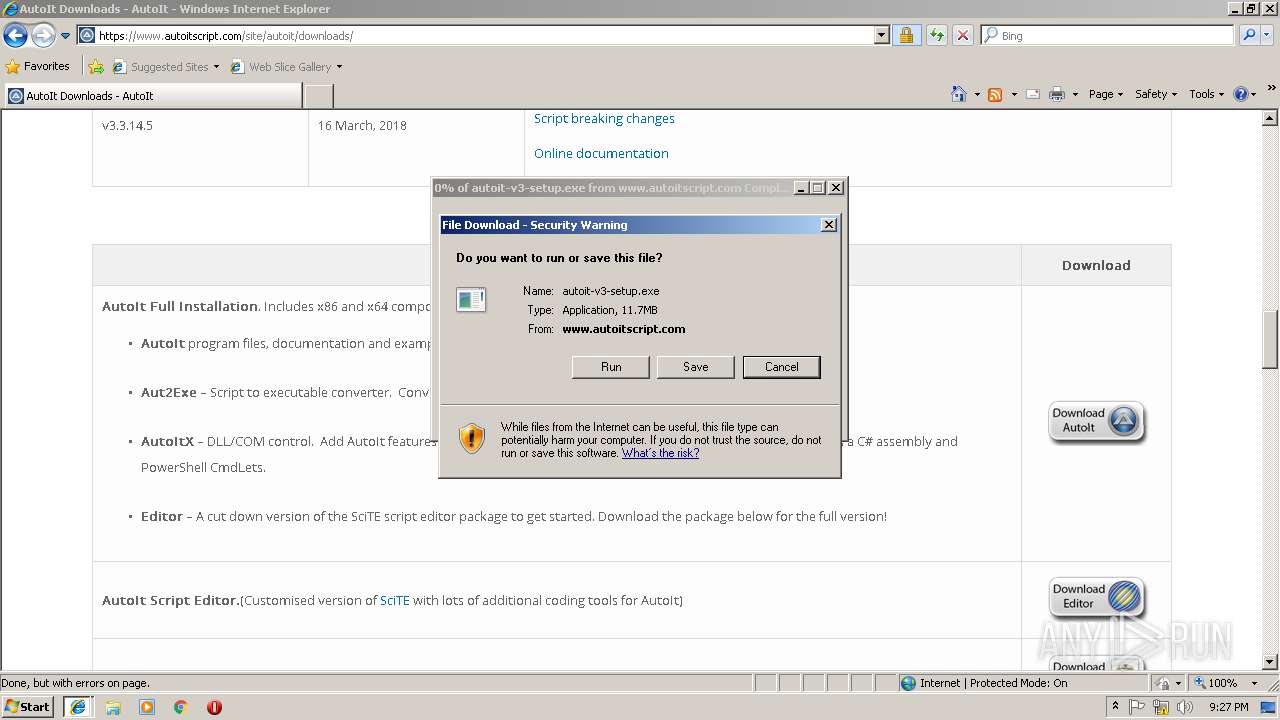Open the Favorites star button
This screenshot has height=720, width=1280.
[38, 66]
